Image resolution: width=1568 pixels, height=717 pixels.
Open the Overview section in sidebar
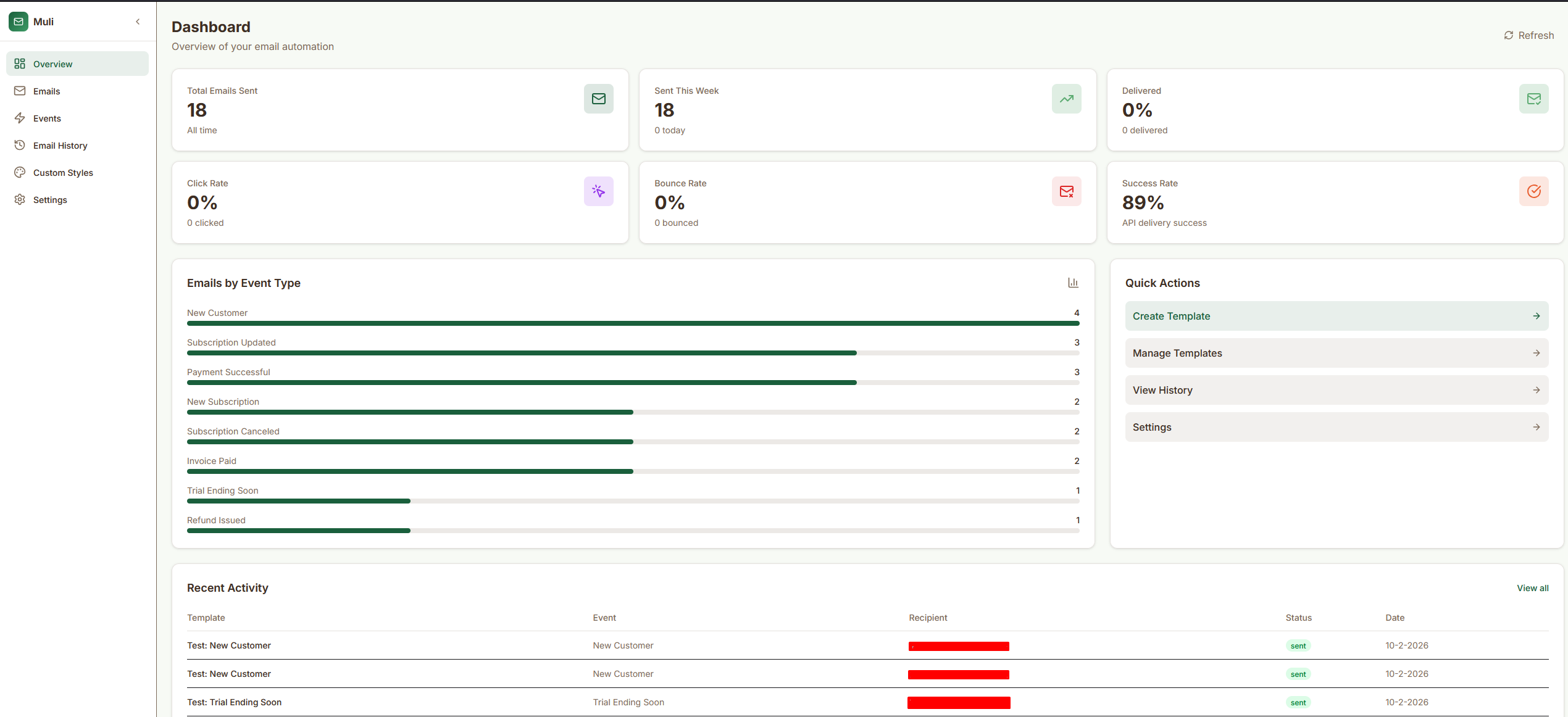(x=52, y=64)
